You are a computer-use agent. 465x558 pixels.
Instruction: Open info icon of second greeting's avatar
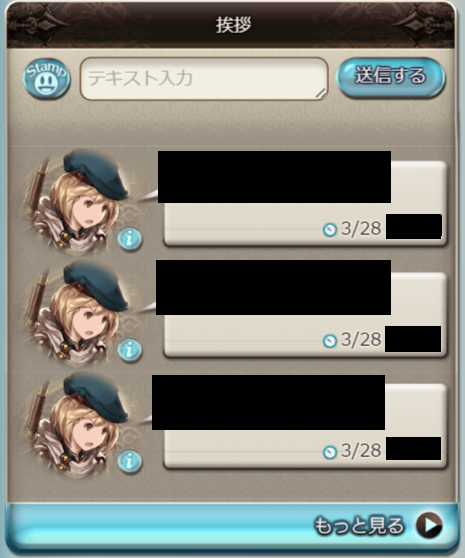(x=130, y=350)
